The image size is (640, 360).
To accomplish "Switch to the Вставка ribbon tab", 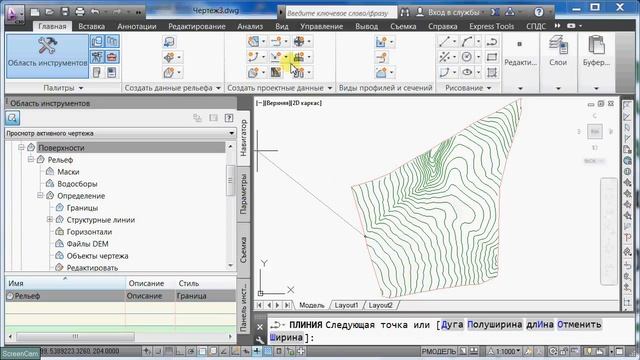I will coord(91,26).
